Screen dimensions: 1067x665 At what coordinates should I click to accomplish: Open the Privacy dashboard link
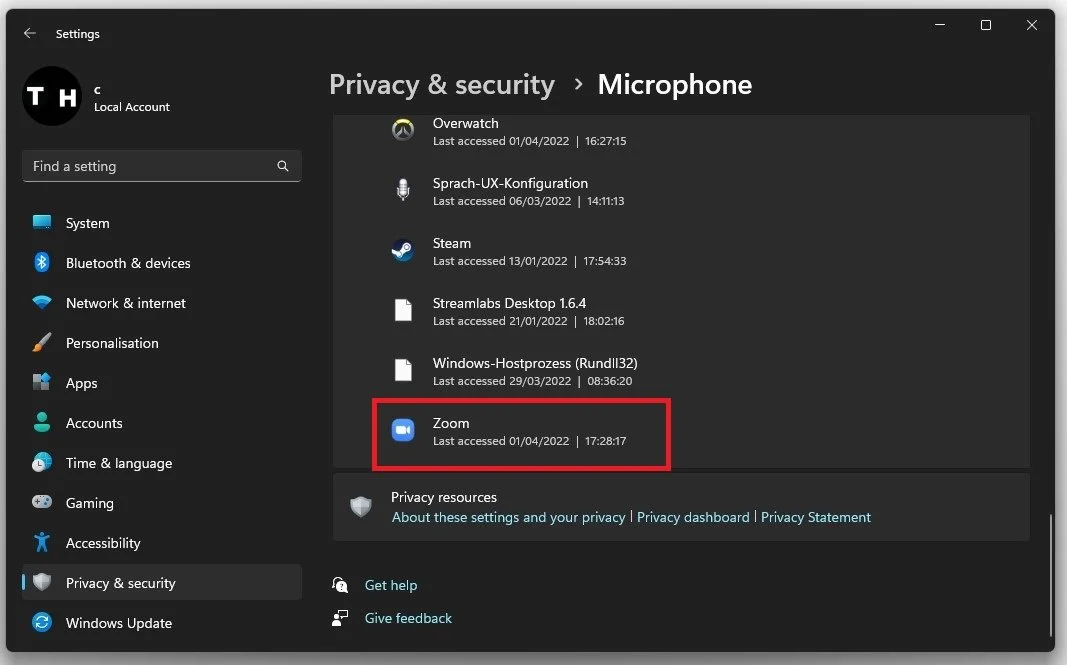(693, 517)
